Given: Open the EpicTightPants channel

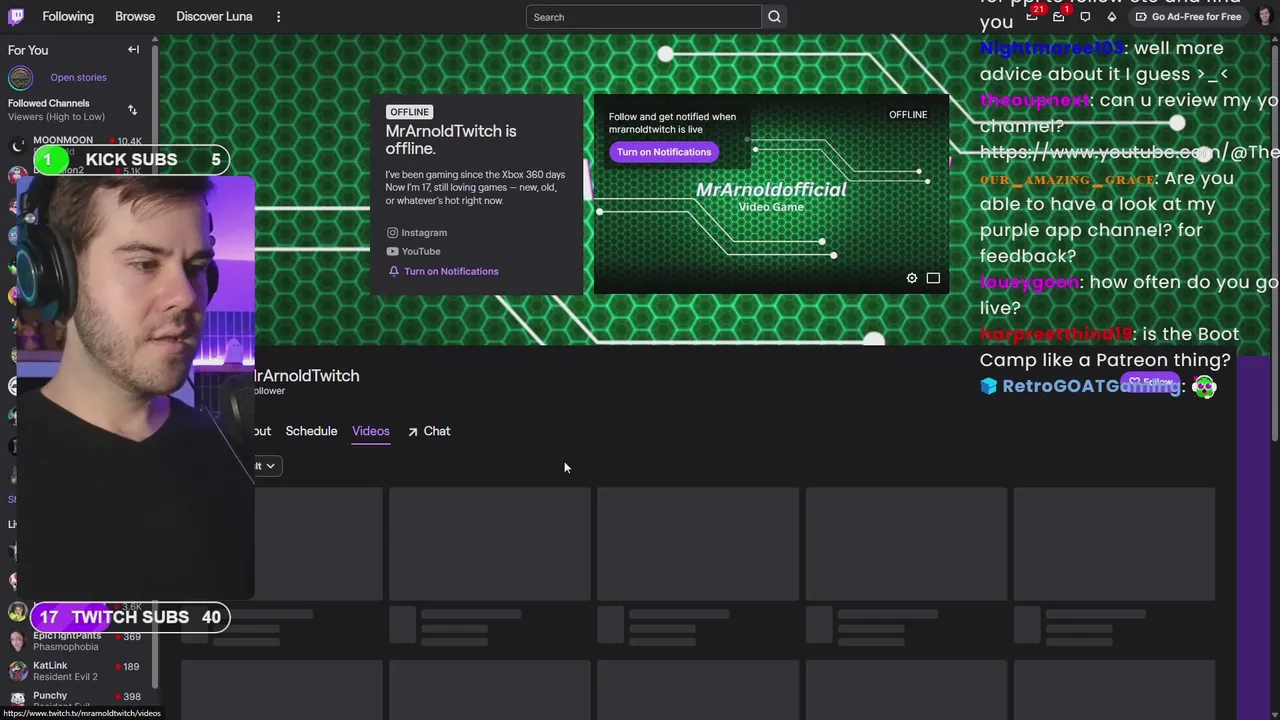Looking at the screenshot, I should pyautogui.click(x=78, y=641).
